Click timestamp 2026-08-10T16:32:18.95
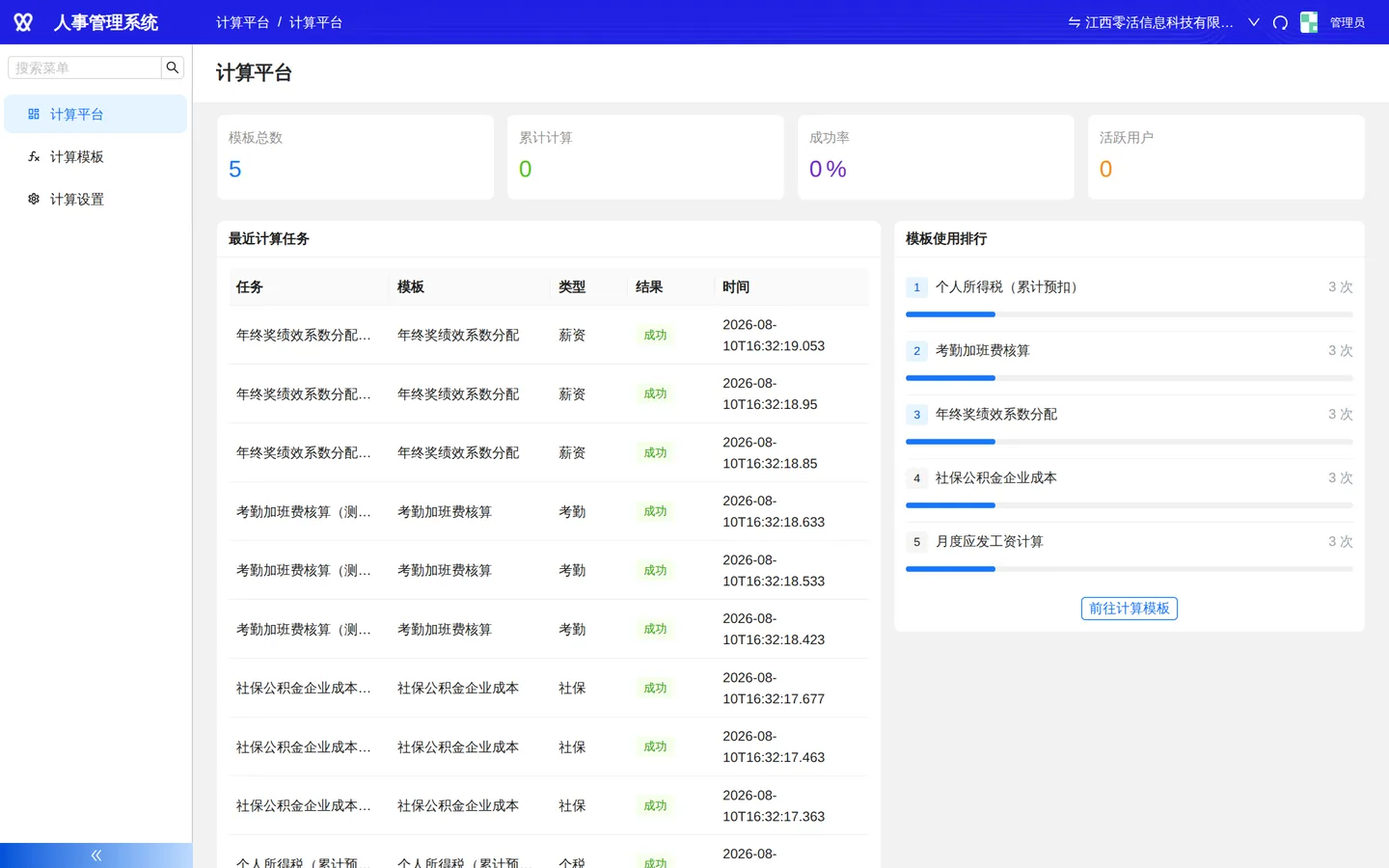 point(770,393)
